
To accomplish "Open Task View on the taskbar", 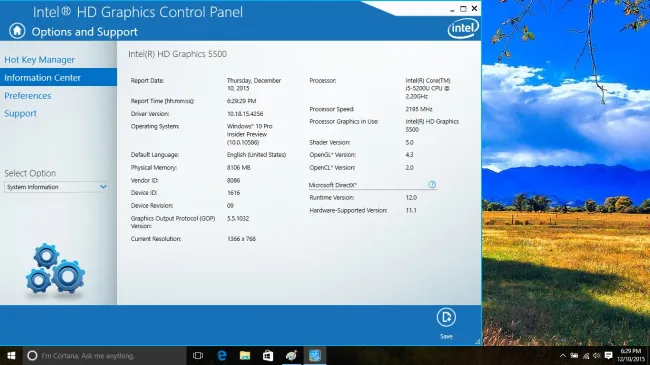I will pos(198,355).
